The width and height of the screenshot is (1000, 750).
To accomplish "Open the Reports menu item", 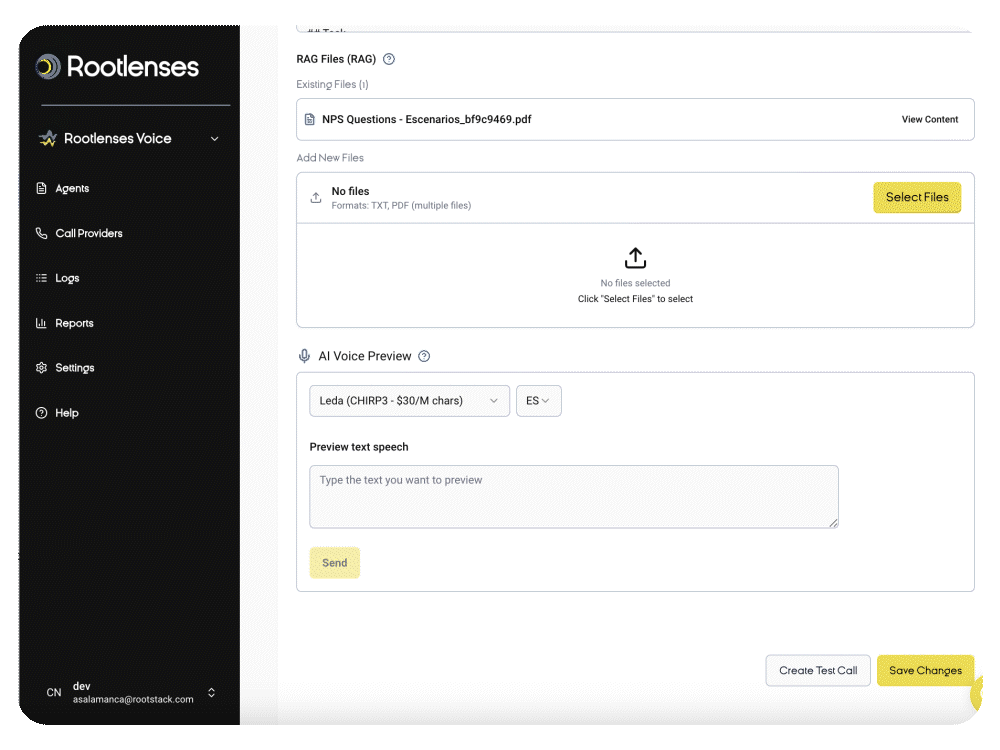I will pyautogui.click(x=74, y=323).
